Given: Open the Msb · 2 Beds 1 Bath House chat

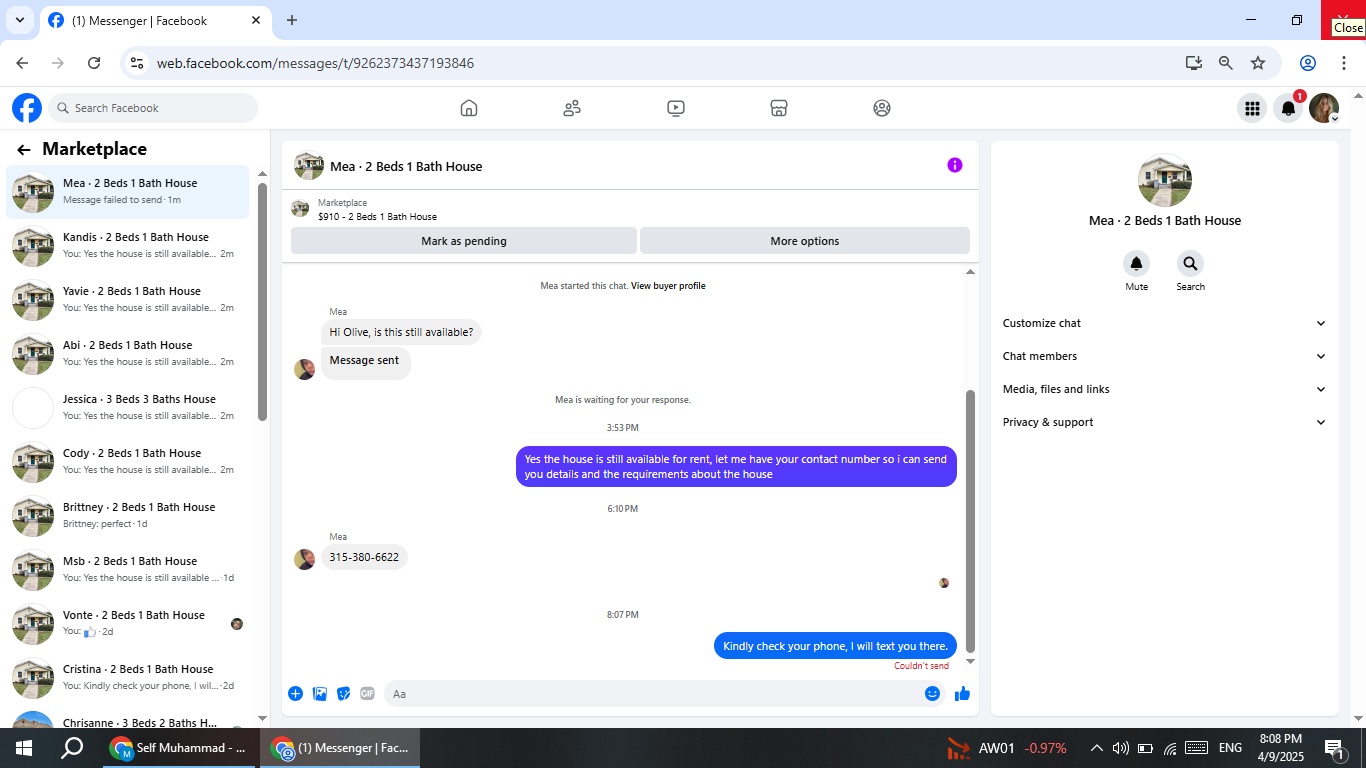Looking at the screenshot, I should (x=128, y=569).
